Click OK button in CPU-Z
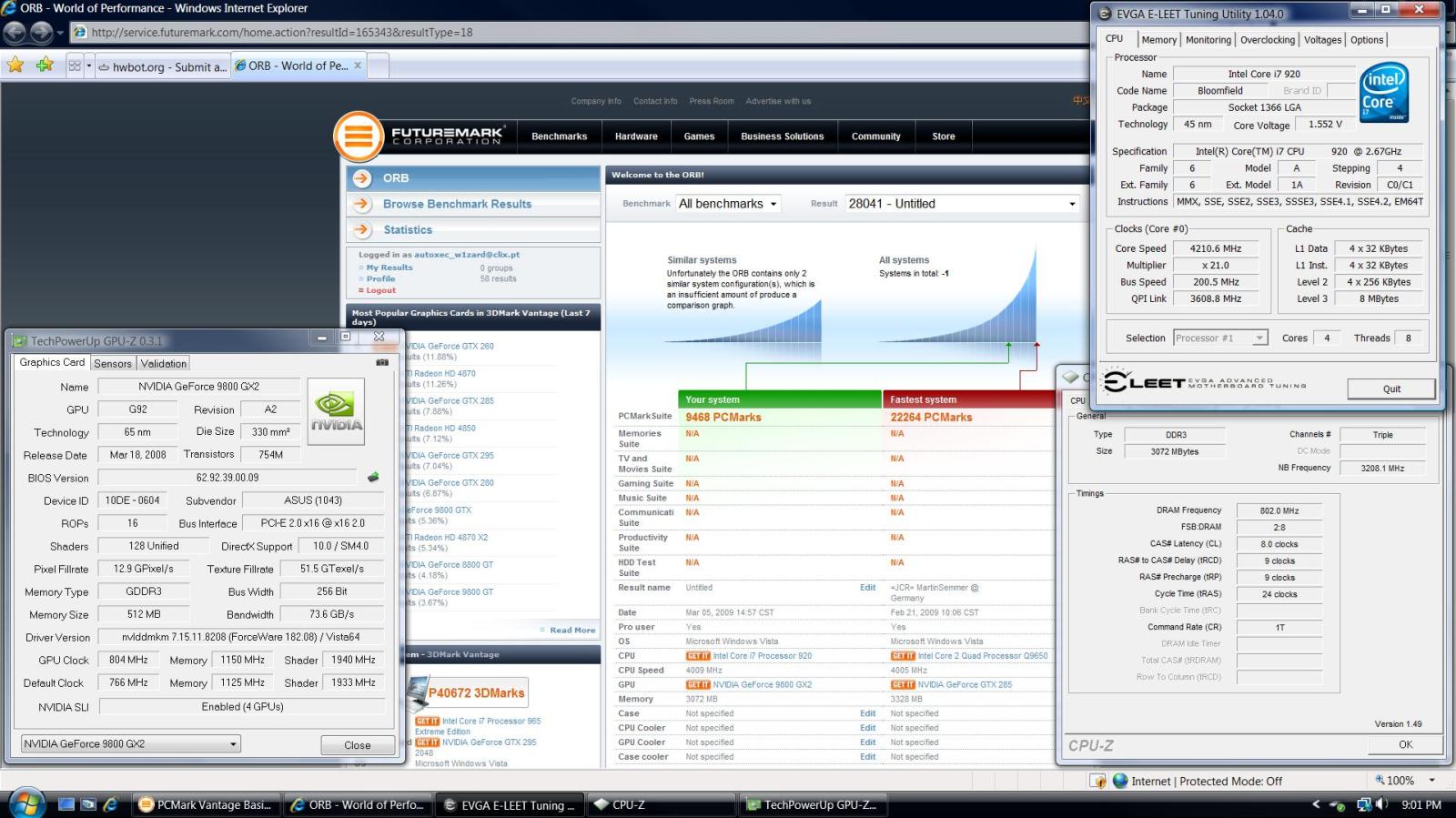This screenshot has height=818, width=1456. tap(1405, 744)
